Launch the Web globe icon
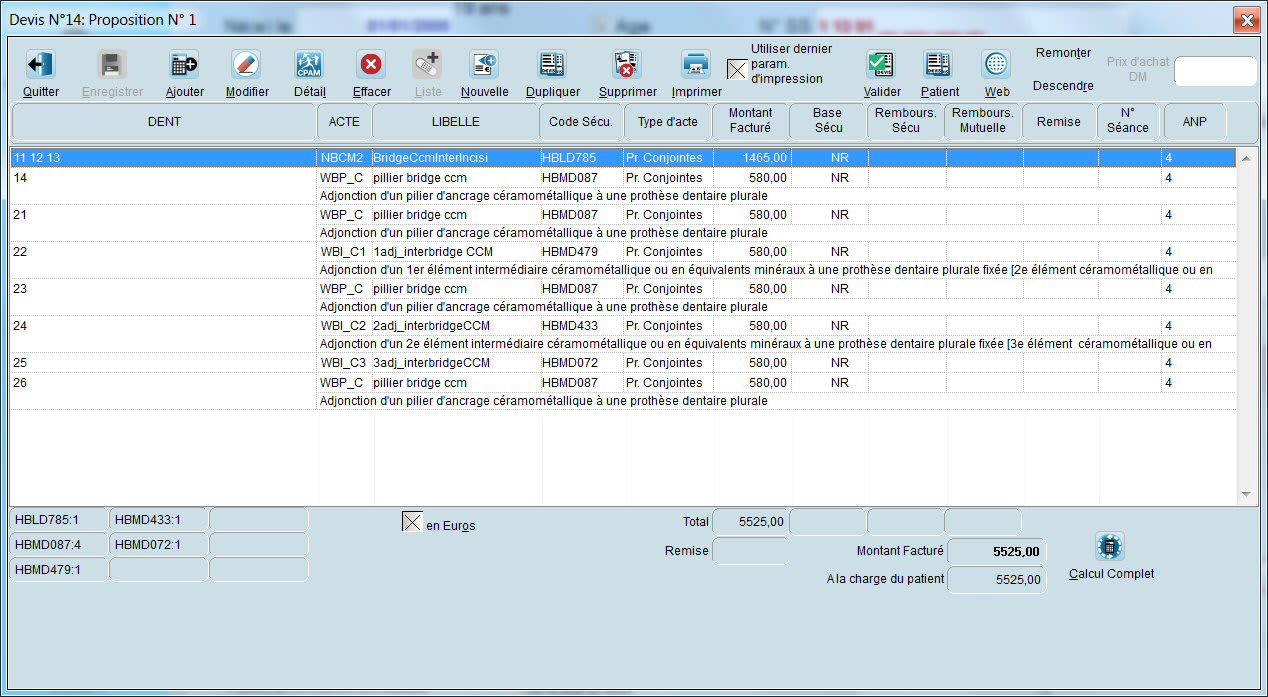The image size is (1268, 697). 996,65
